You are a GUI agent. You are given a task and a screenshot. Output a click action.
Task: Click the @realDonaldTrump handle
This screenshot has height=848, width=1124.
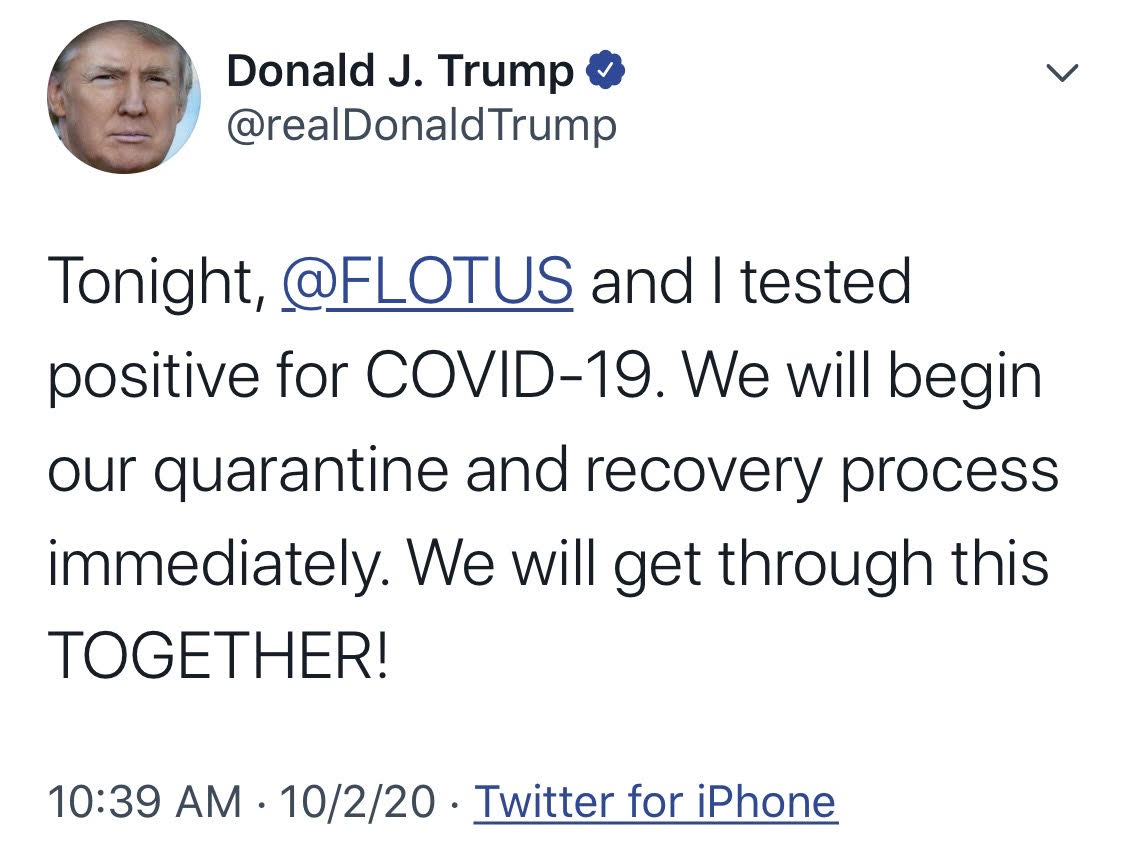tap(422, 125)
